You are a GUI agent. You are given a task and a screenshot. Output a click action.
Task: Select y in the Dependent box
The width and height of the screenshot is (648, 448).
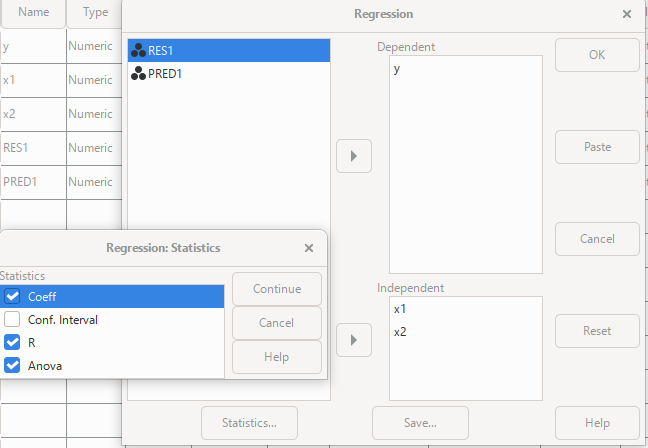[466, 69]
